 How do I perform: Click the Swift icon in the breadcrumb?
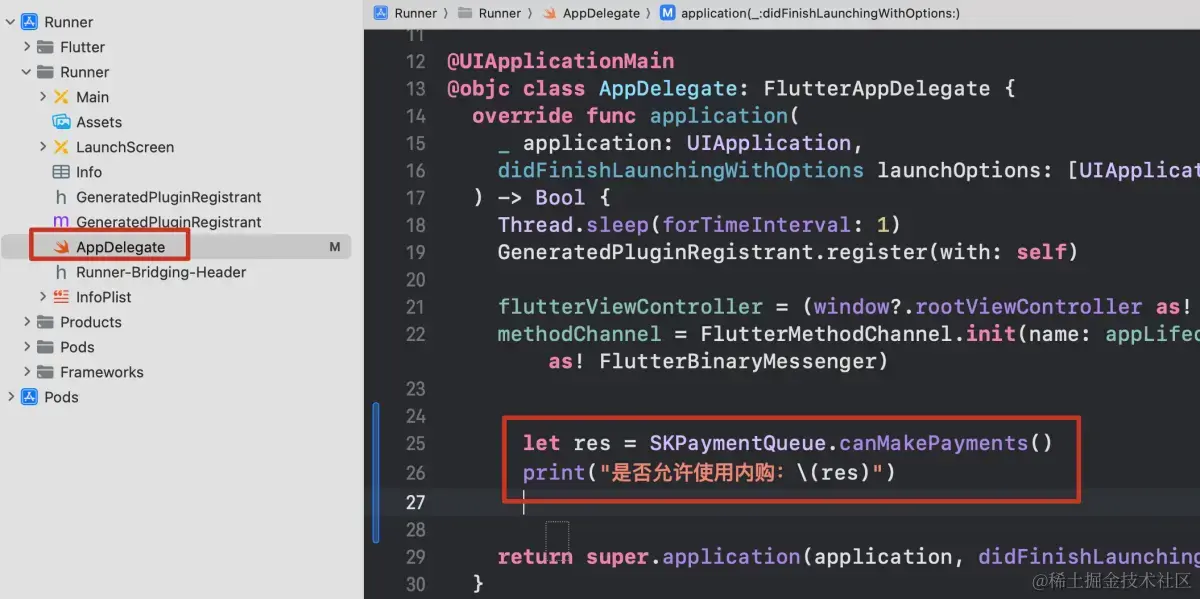pyautogui.click(x=550, y=13)
